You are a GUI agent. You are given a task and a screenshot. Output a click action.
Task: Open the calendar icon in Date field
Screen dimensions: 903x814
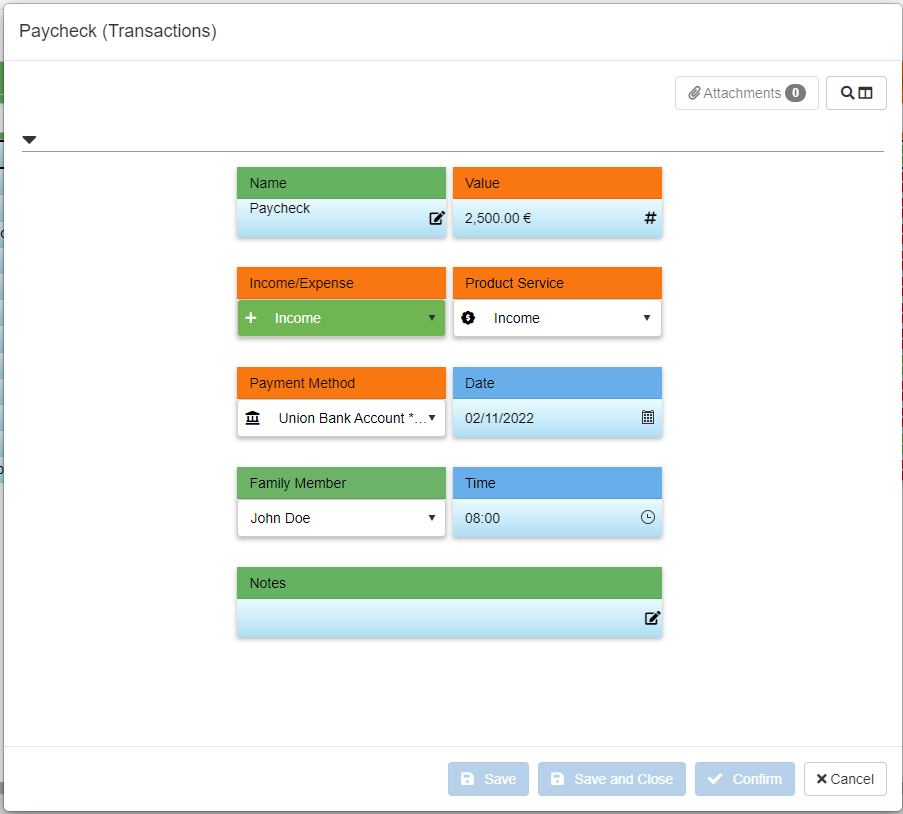click(648, 418)
